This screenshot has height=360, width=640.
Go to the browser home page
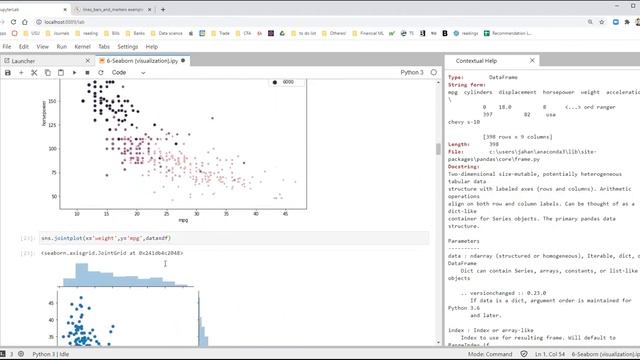pos(25,22)
